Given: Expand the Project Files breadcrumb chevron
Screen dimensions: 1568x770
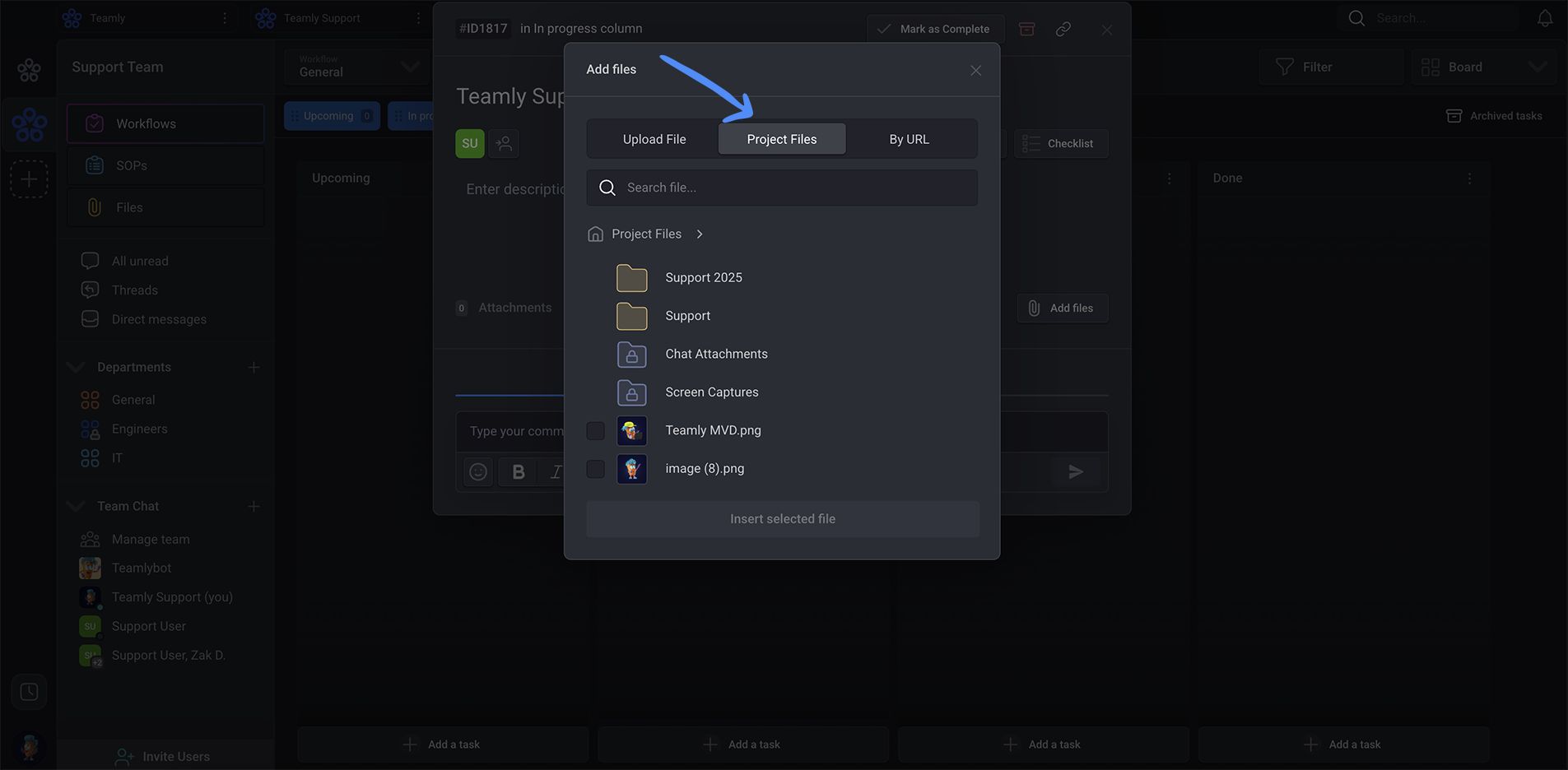Looking at the screenshot, I should tap(700, 234).
